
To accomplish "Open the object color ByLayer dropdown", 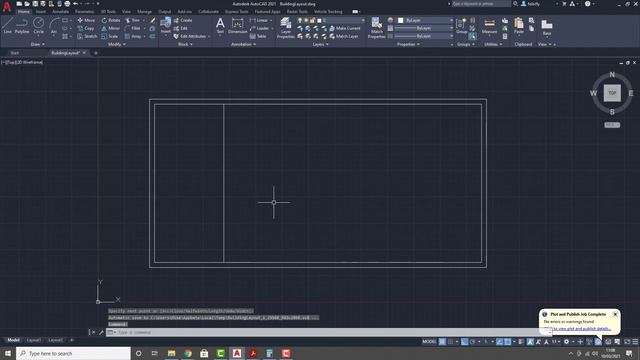I will [x=451, y=20].
